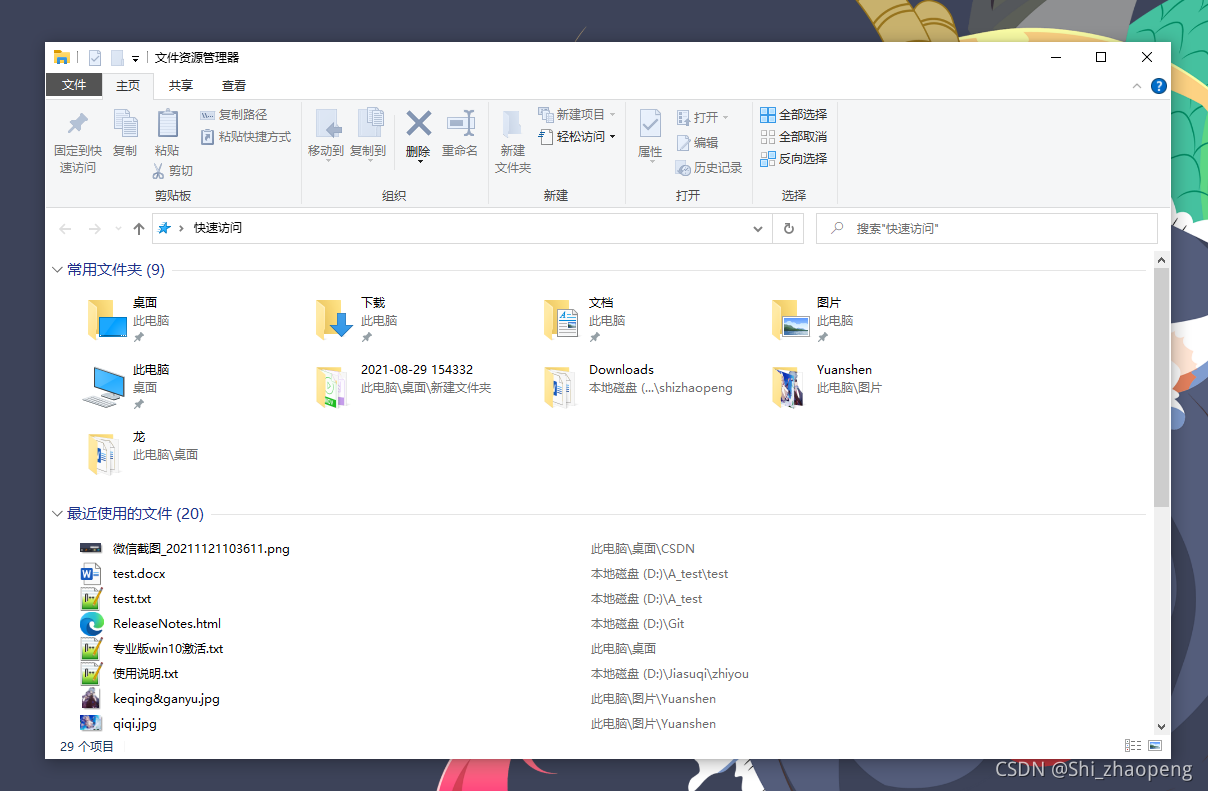The height and width of the screenshot is (791, 1208).
Task: Click the Copy (复制) ribbon icon
Action: coord(125,124)
